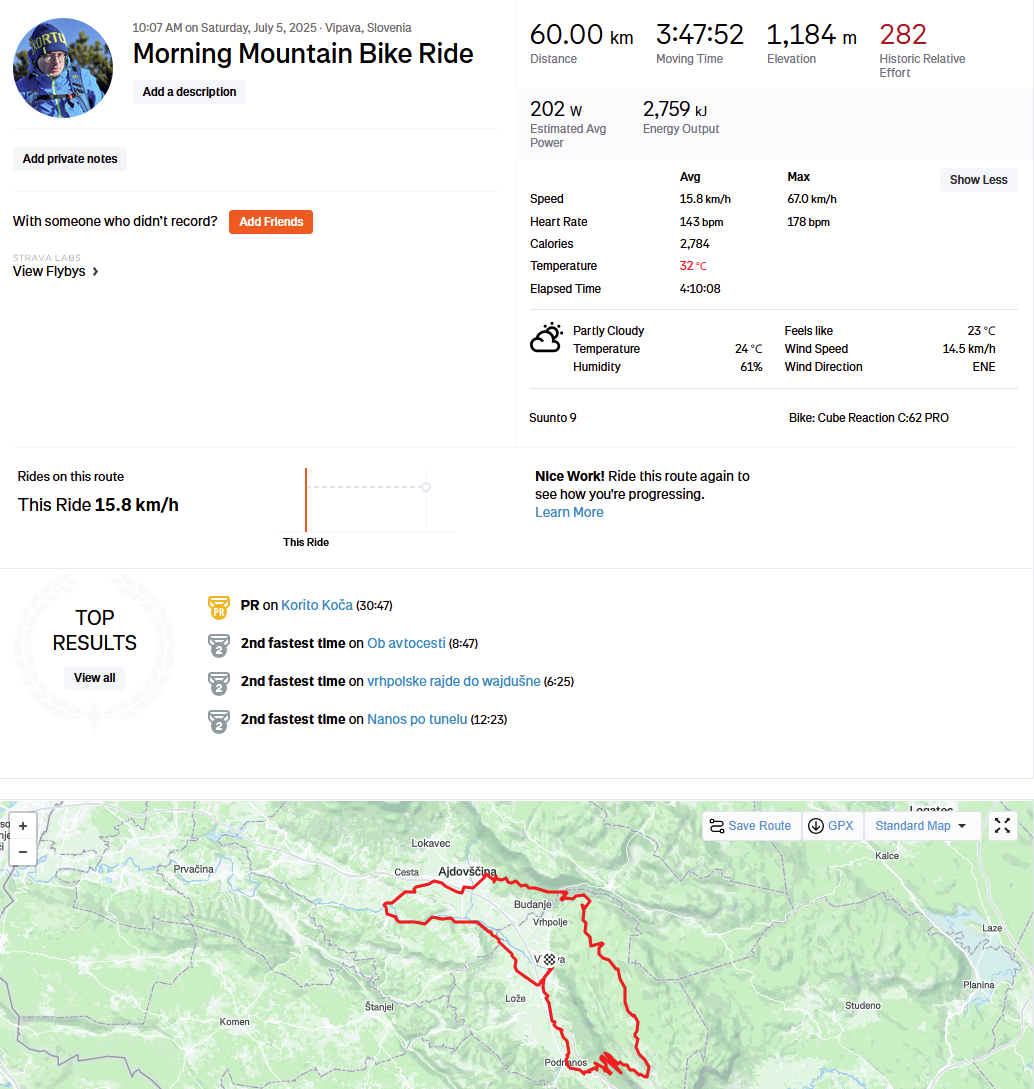The image size is (1034, 1089).
Task: Collapse stats with Show Less
Action: 978,180
